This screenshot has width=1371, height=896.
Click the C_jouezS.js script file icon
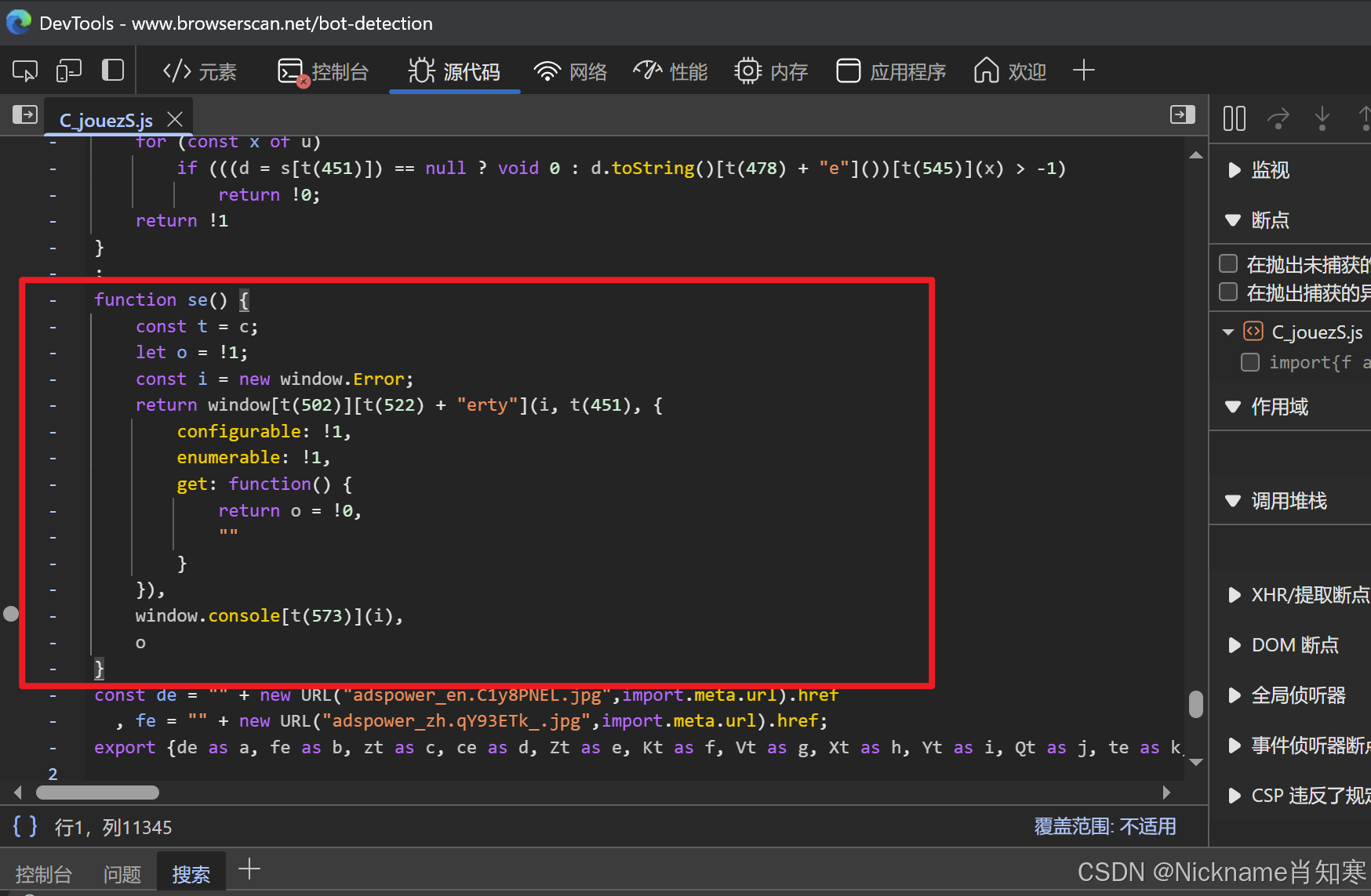1253,332
